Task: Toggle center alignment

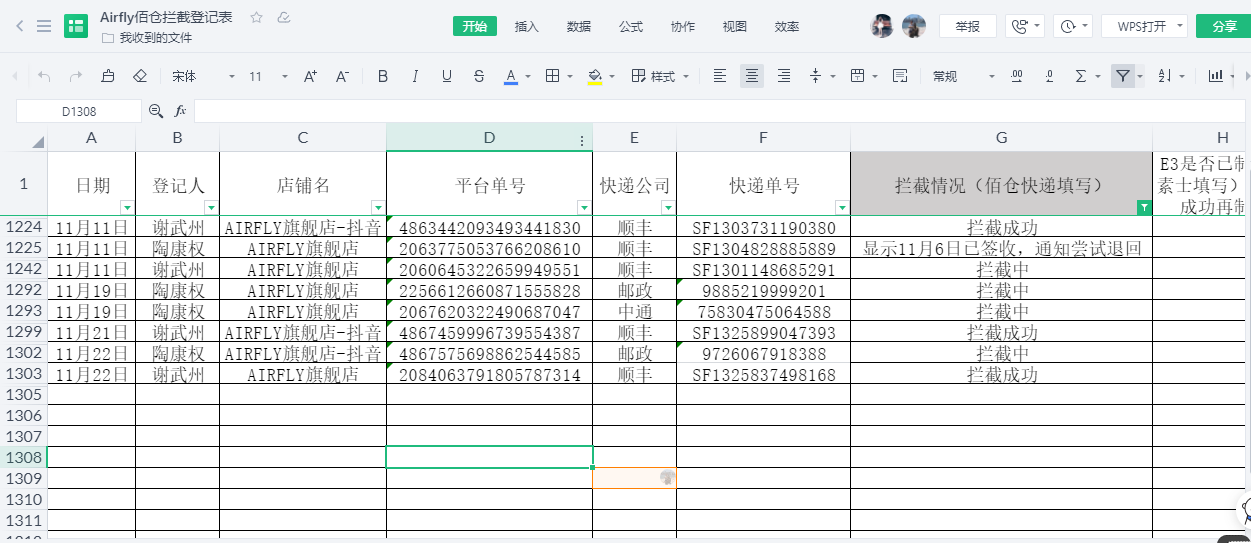Action: click(x=752, y=76)
